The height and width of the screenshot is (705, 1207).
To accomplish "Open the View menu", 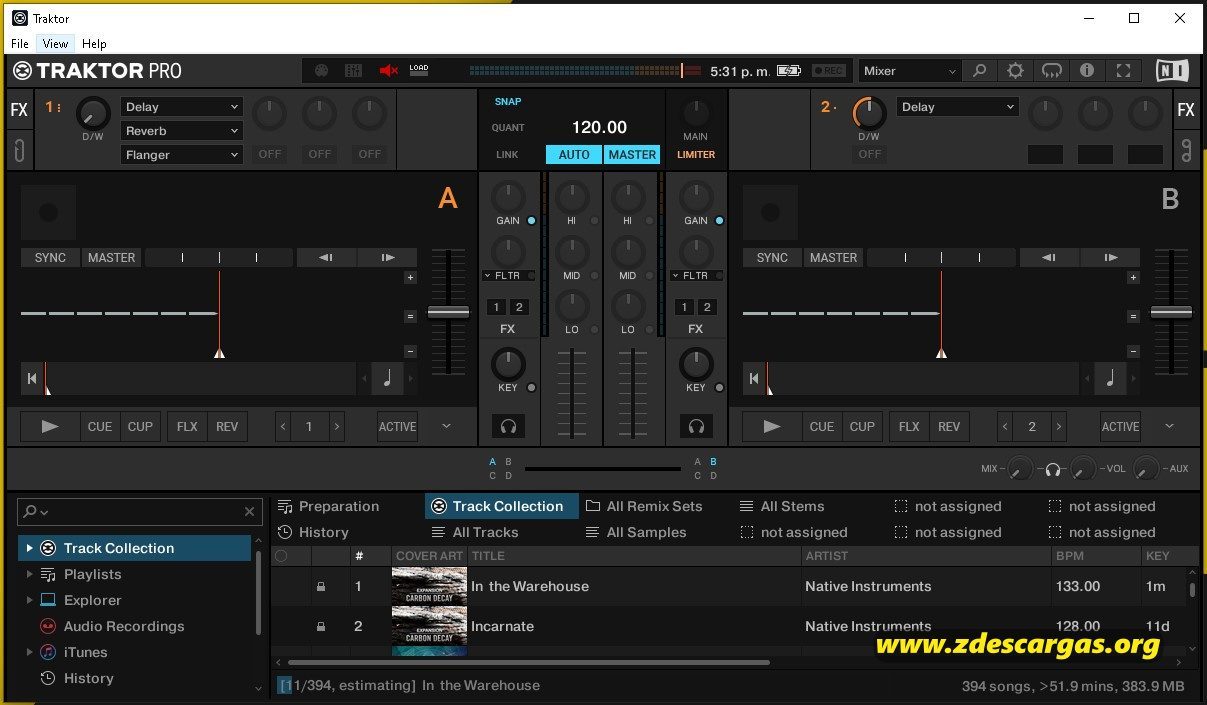I will pyautogui.click(x=55, y=44).
